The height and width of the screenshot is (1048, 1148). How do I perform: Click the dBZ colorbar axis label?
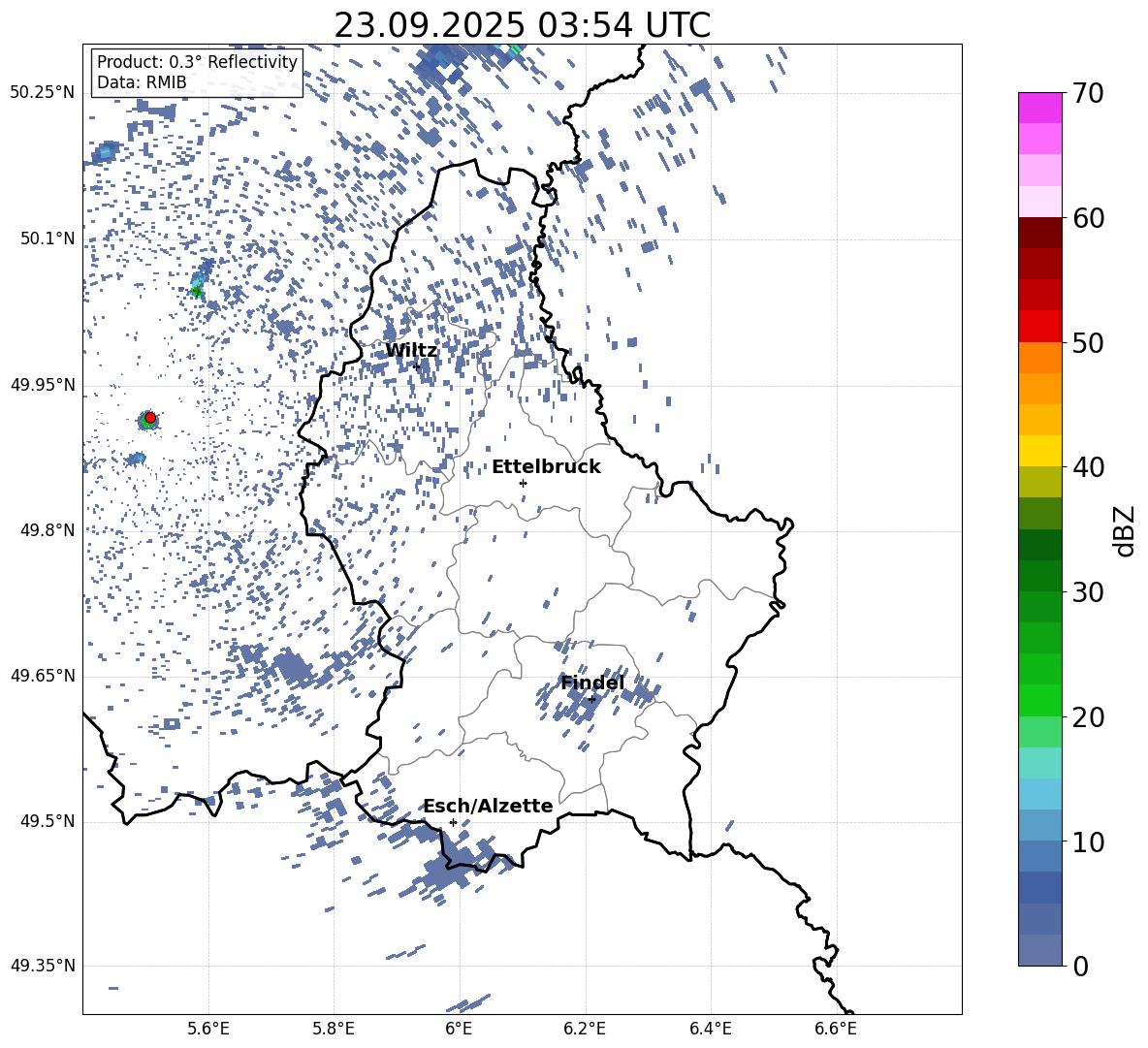(1126, 530)
